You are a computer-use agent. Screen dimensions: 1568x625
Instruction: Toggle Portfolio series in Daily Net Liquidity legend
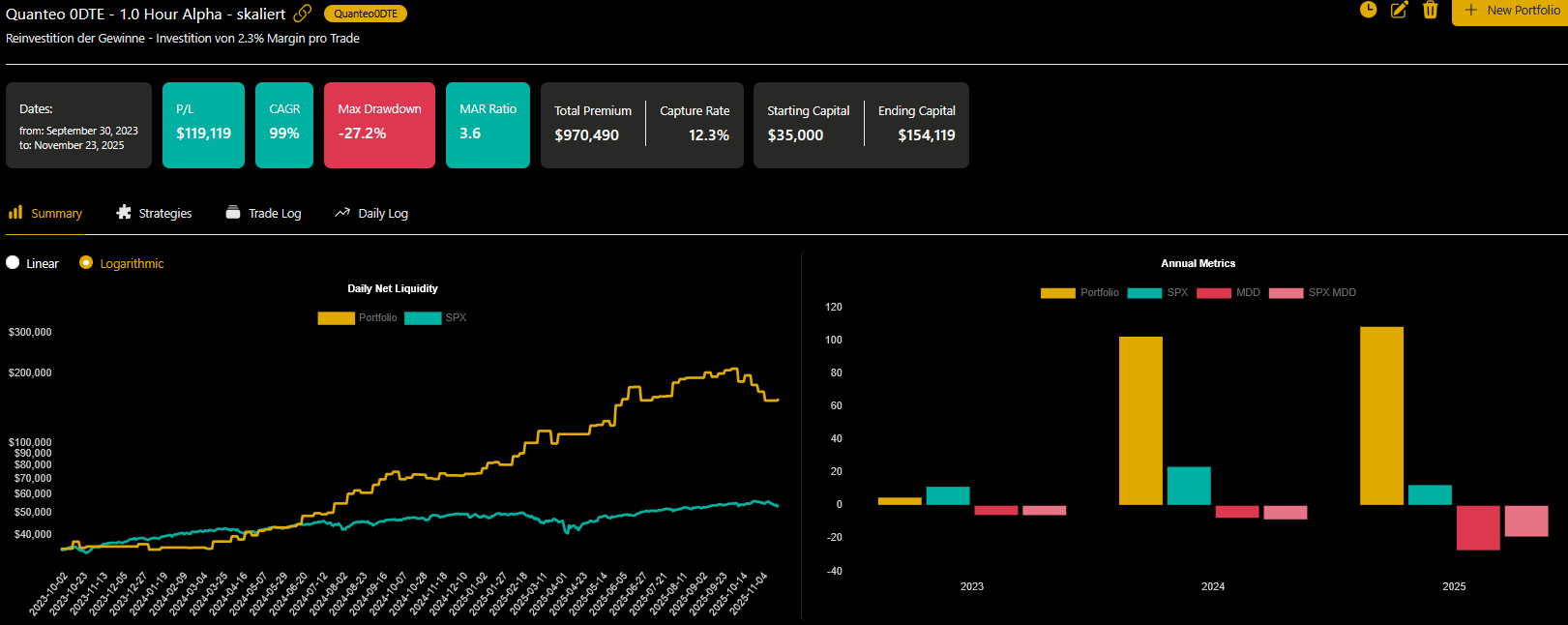pos(336,318)
